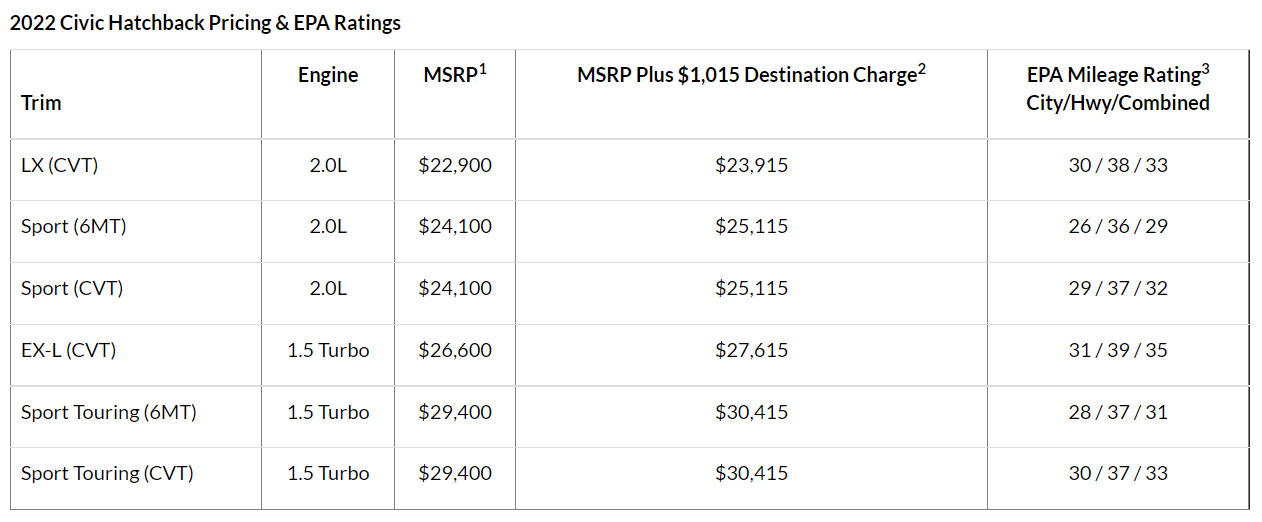
Task: Select the 31 / 39 / 35 mileage rating
Action: (1117, 350)
